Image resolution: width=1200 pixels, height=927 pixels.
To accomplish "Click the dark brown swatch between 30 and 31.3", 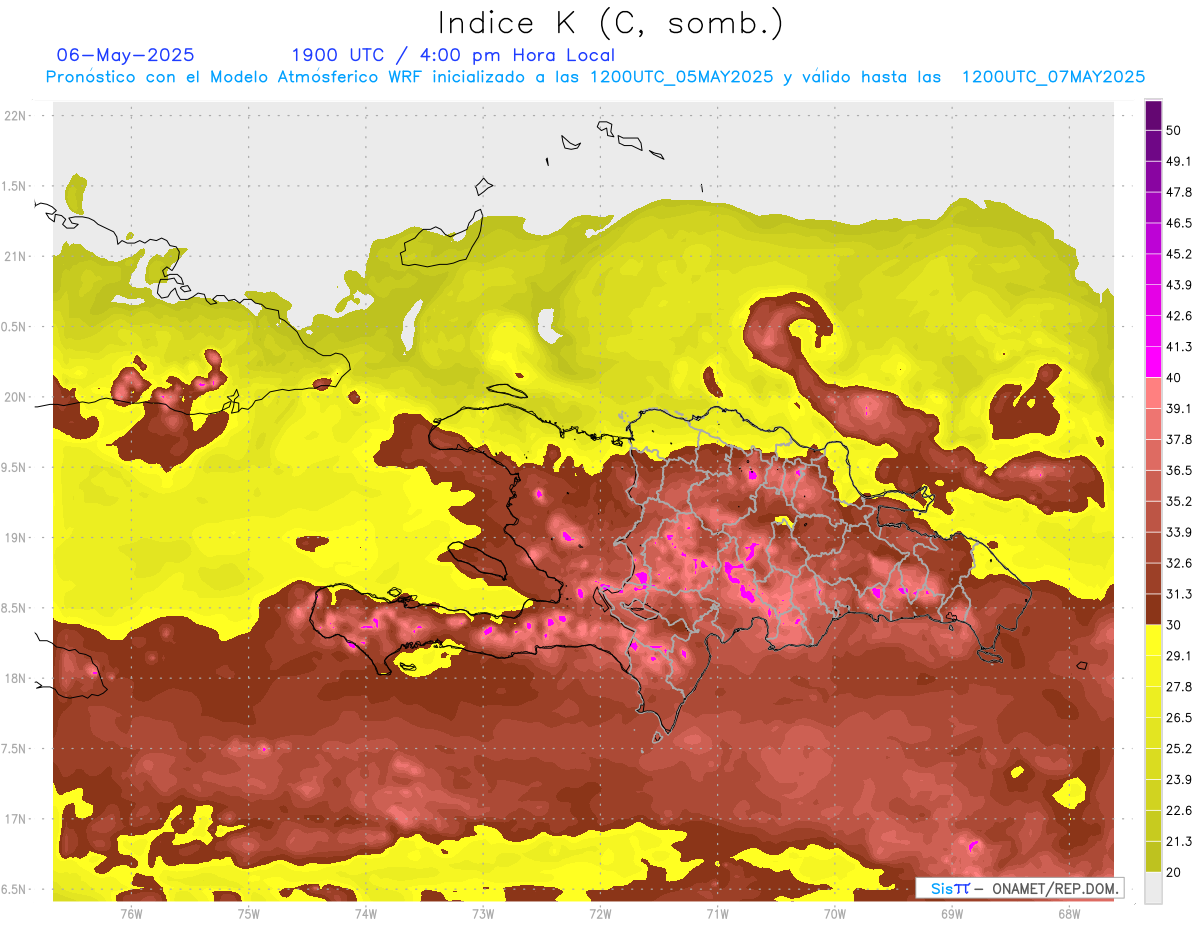I will tap(1153, 610).
